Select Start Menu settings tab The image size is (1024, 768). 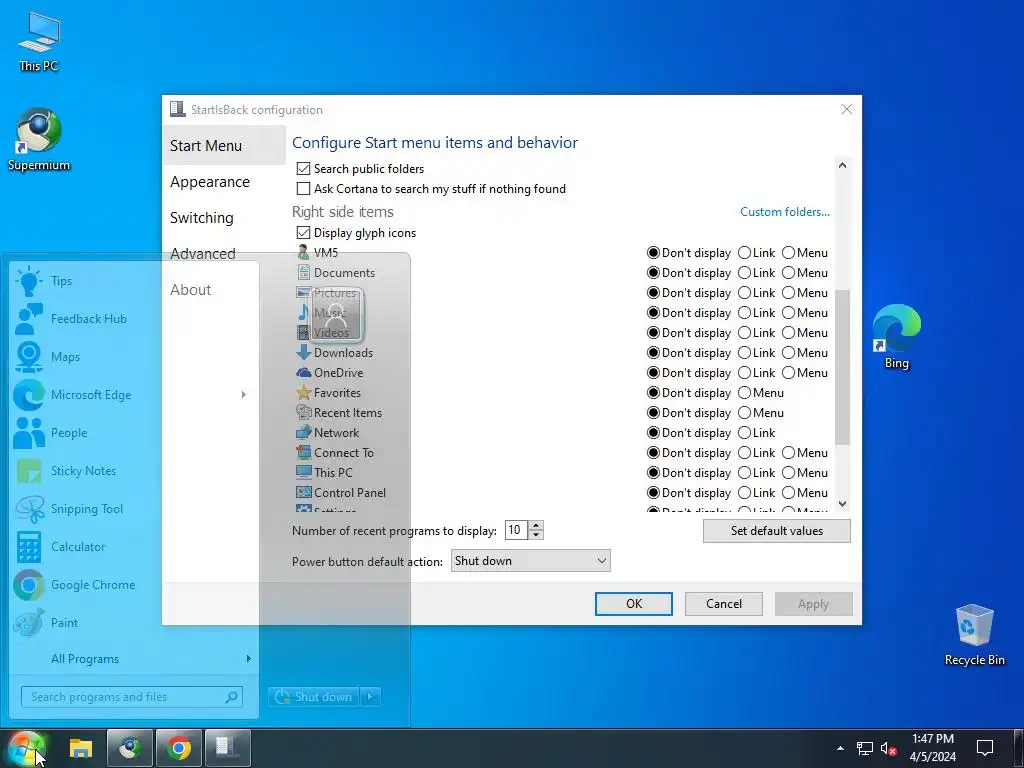[x=223, y=146]
